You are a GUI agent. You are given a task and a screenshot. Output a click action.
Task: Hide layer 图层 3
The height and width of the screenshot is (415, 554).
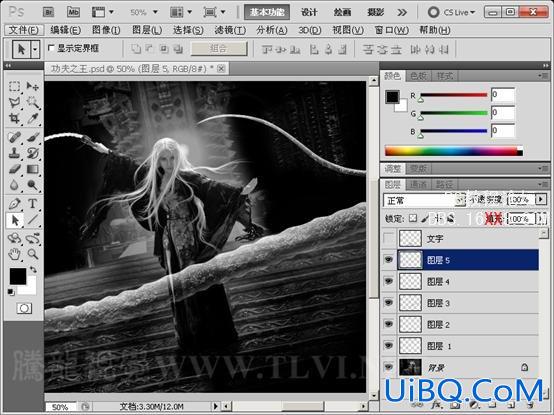(389, 303)
